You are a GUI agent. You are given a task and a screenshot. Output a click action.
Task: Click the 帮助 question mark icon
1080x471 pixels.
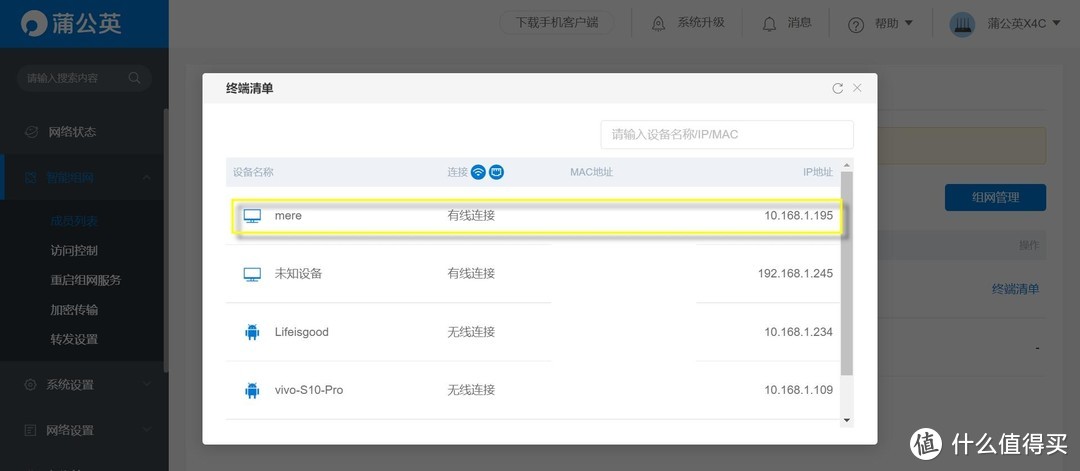[x=856, y=25]
